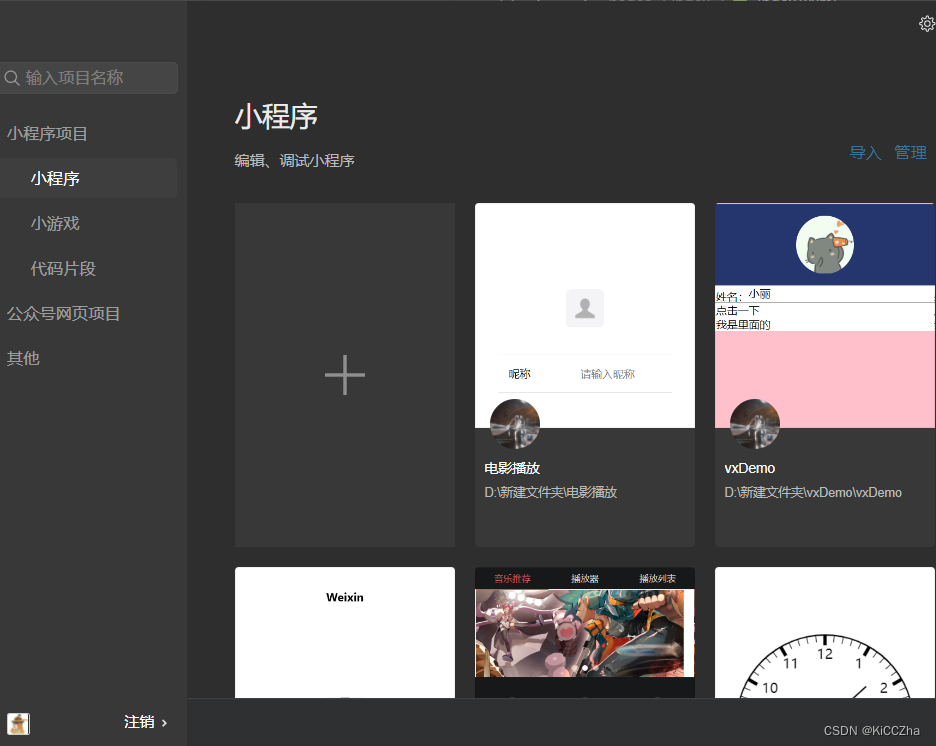Click the round avatar on vxDemo card
Screen dimensions: 936x746
pyautogui.click(x=755, y=424)
